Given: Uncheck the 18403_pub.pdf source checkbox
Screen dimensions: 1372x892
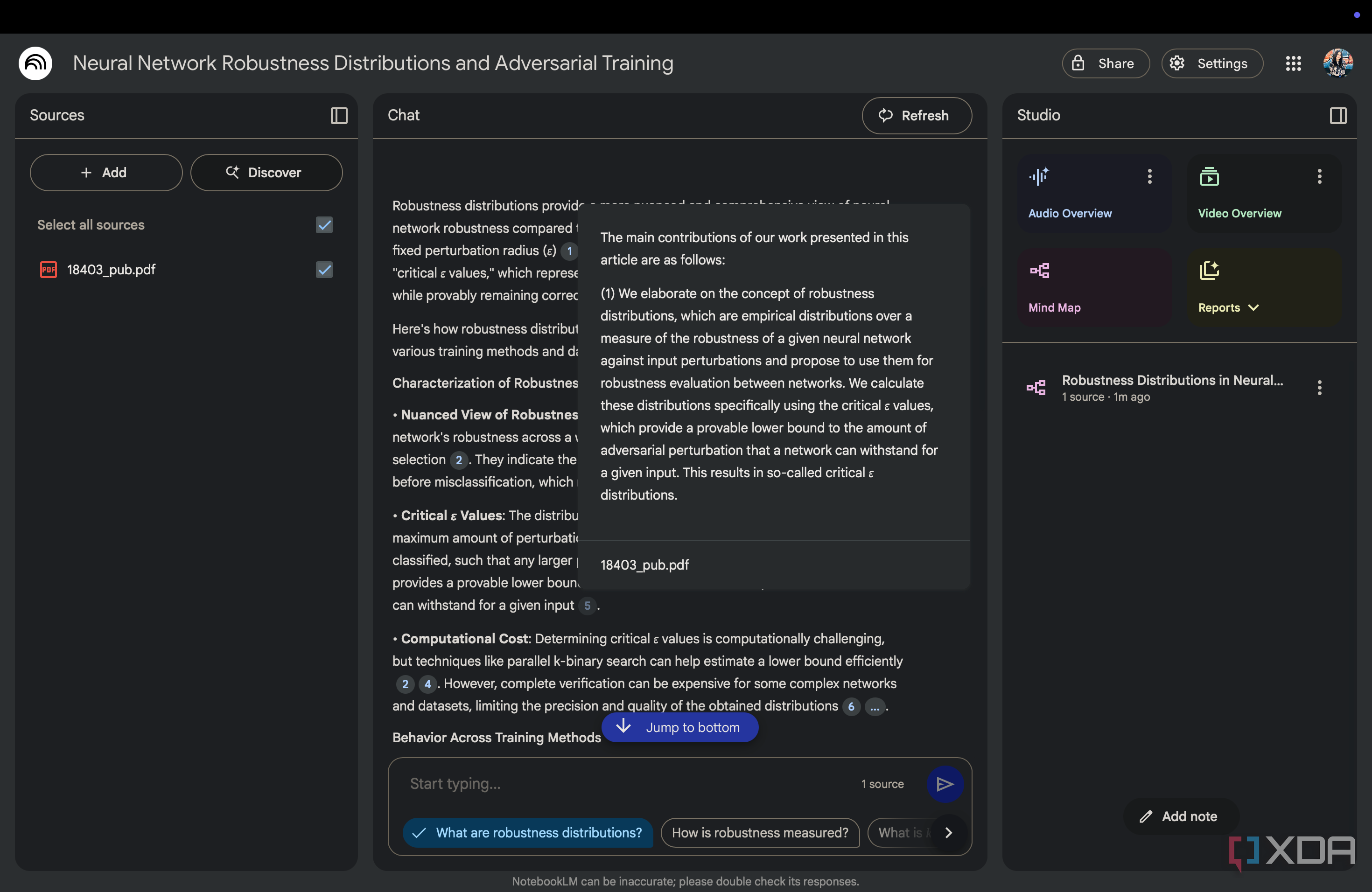Looking at the screenshot, I should tap(324, 269).
